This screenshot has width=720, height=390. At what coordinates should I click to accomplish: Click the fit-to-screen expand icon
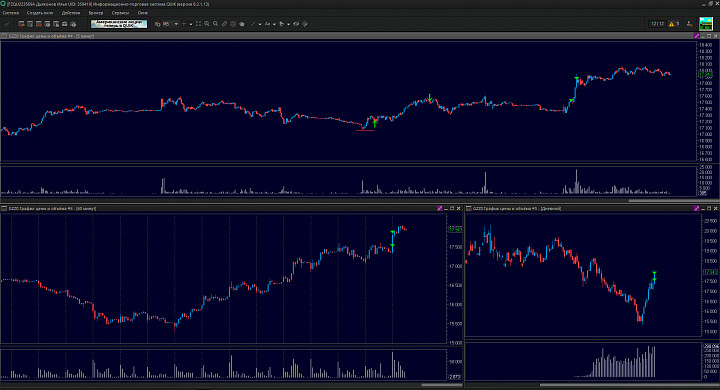coord(198,24)
